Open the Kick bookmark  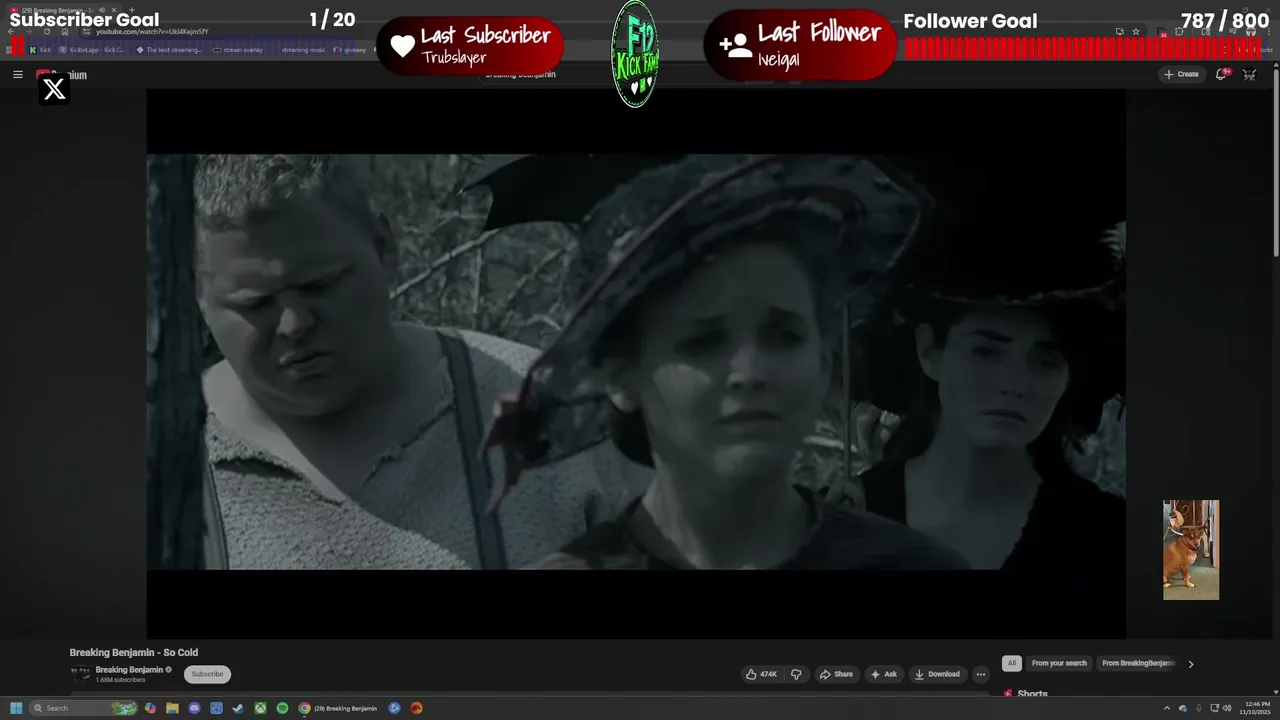[x=40, y=50]
